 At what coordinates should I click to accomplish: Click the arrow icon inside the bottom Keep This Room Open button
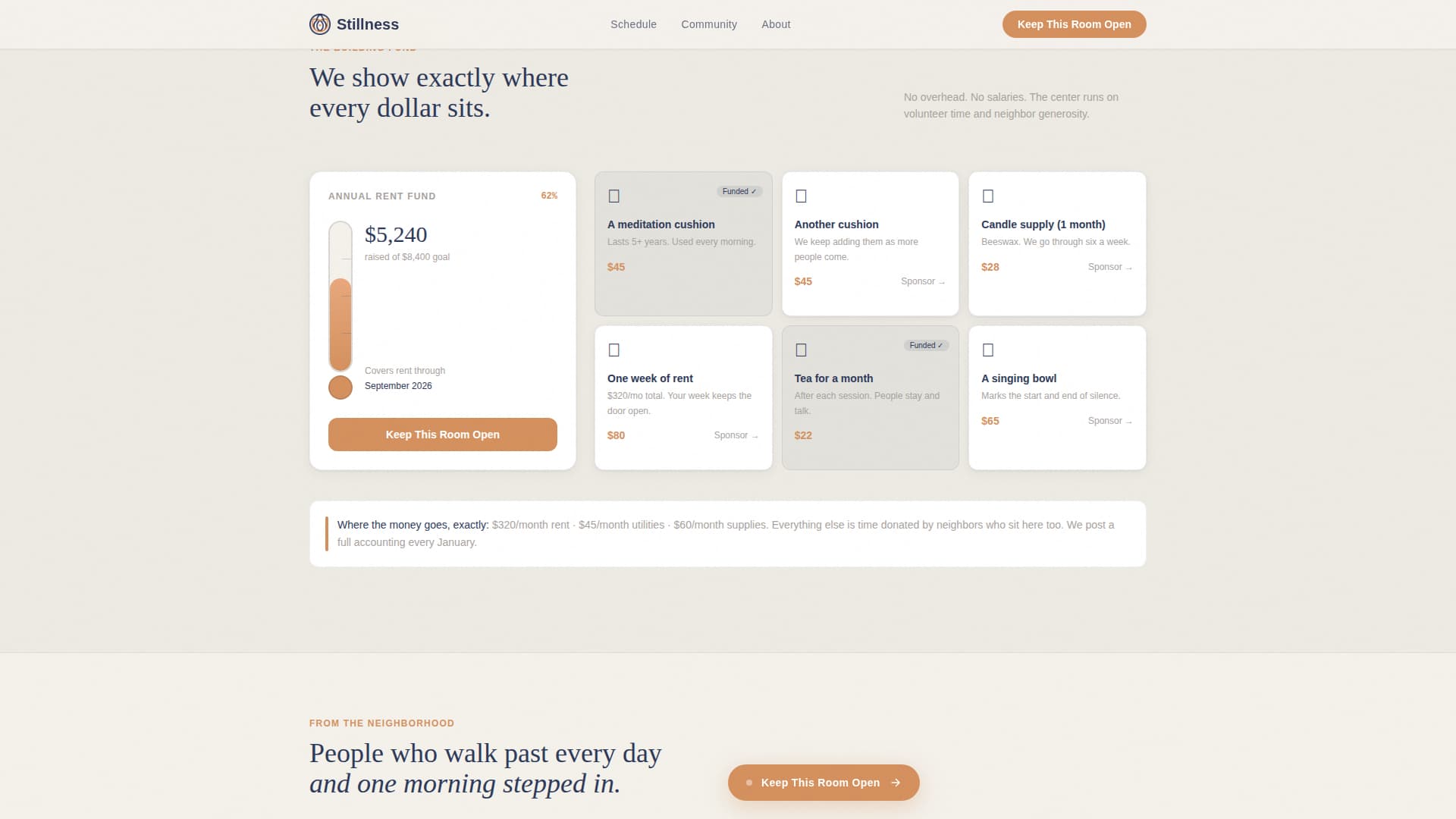pos(896,782)
